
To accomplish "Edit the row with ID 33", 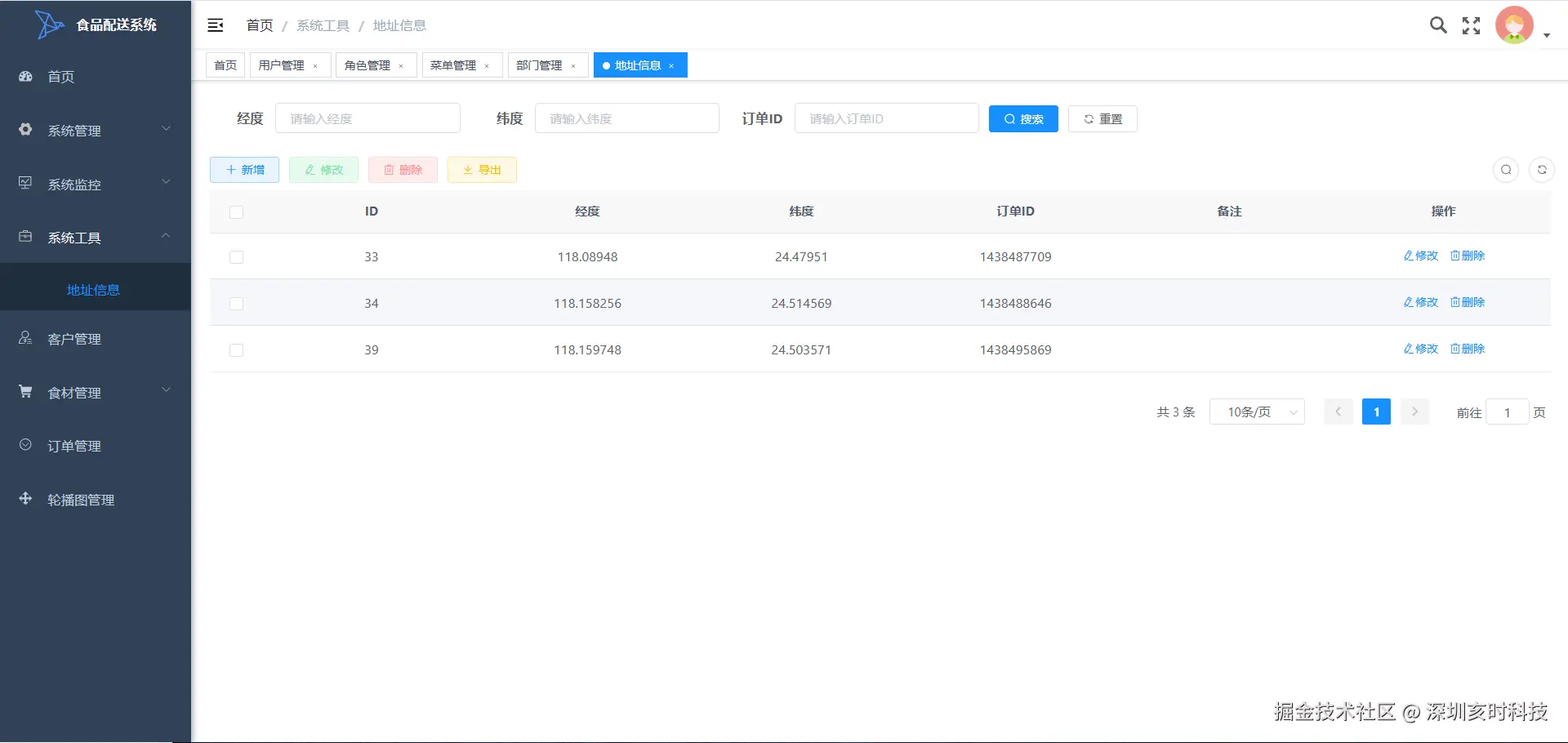I will pos(1421,256).
